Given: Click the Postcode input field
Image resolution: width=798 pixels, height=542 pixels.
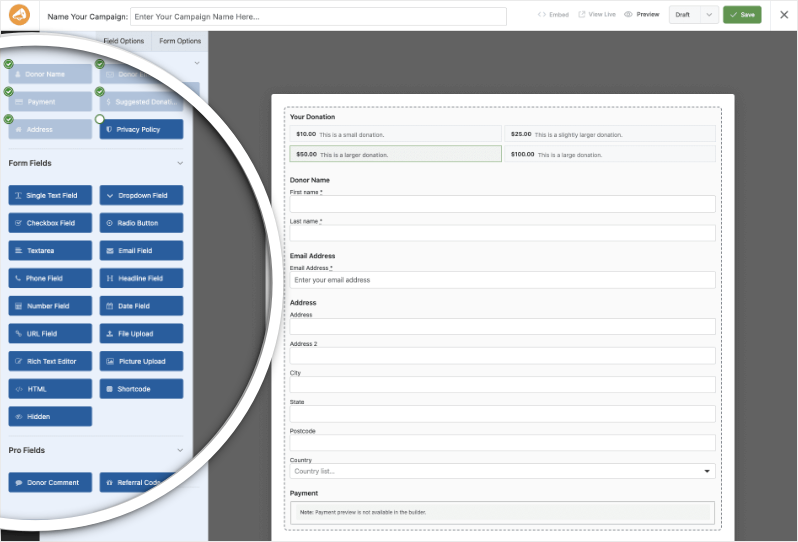Looking at the screenshot, I should (502, 442).
